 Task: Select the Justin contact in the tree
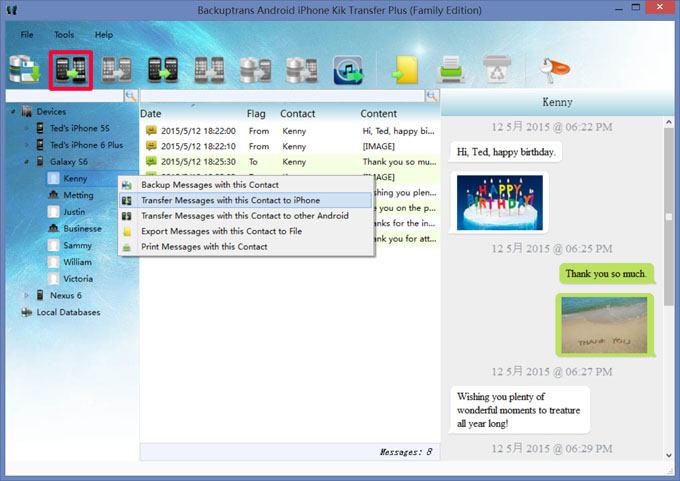click(x=75, y=212)
